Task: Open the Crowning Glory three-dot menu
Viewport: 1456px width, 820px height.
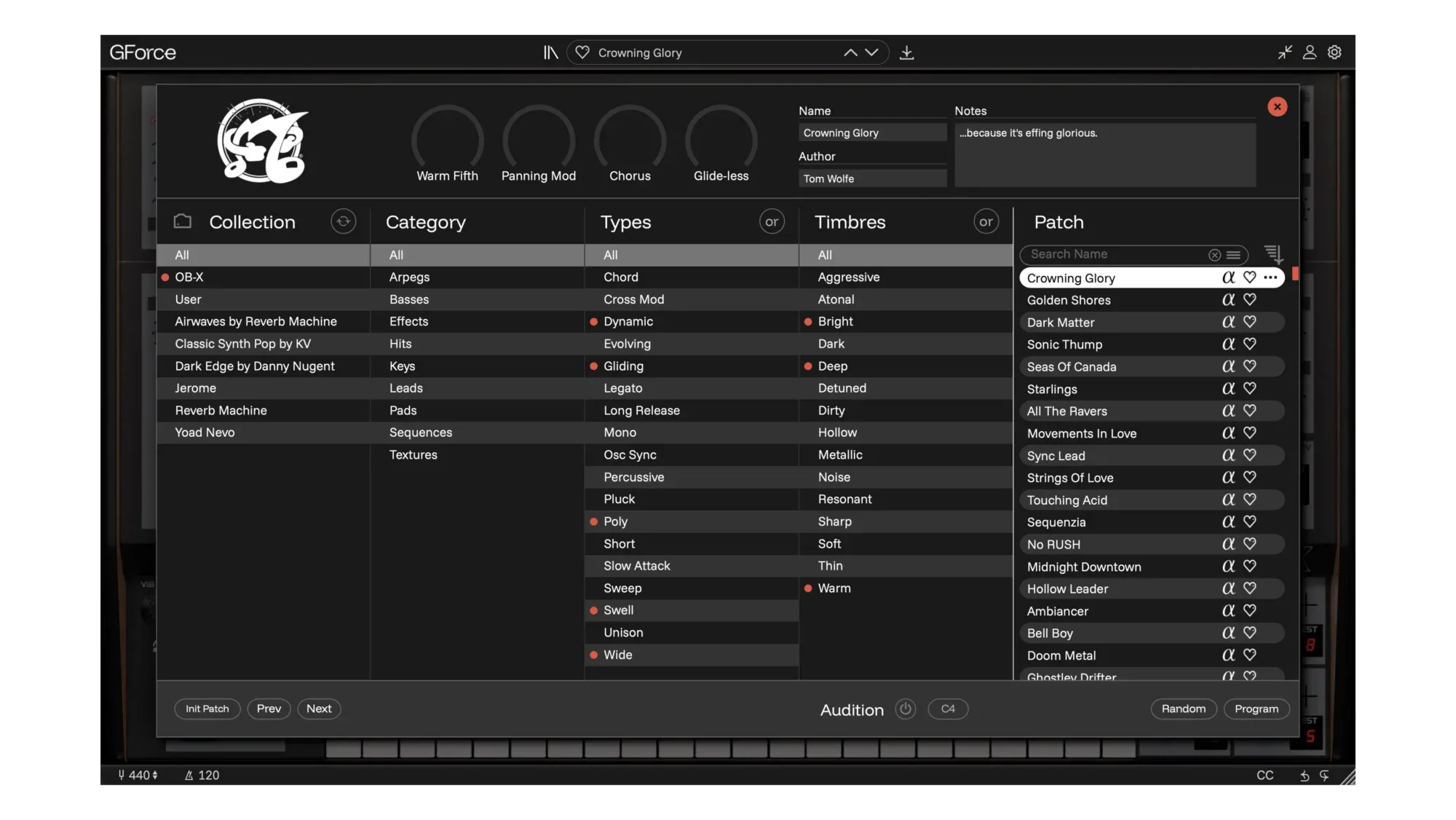Action: tap(1270, 277)
